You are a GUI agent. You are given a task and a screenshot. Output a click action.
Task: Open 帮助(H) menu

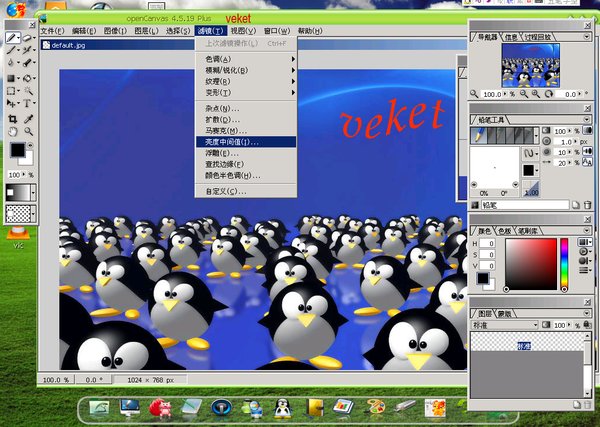click(310, 31)
